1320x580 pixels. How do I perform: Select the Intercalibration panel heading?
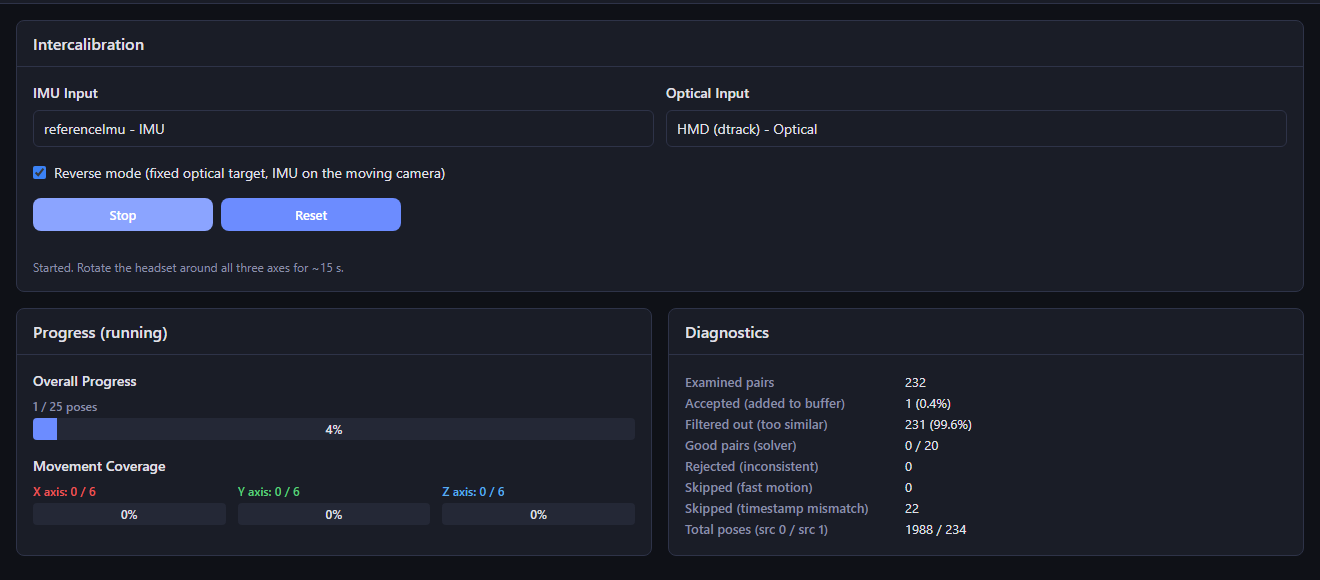[88, 45]
